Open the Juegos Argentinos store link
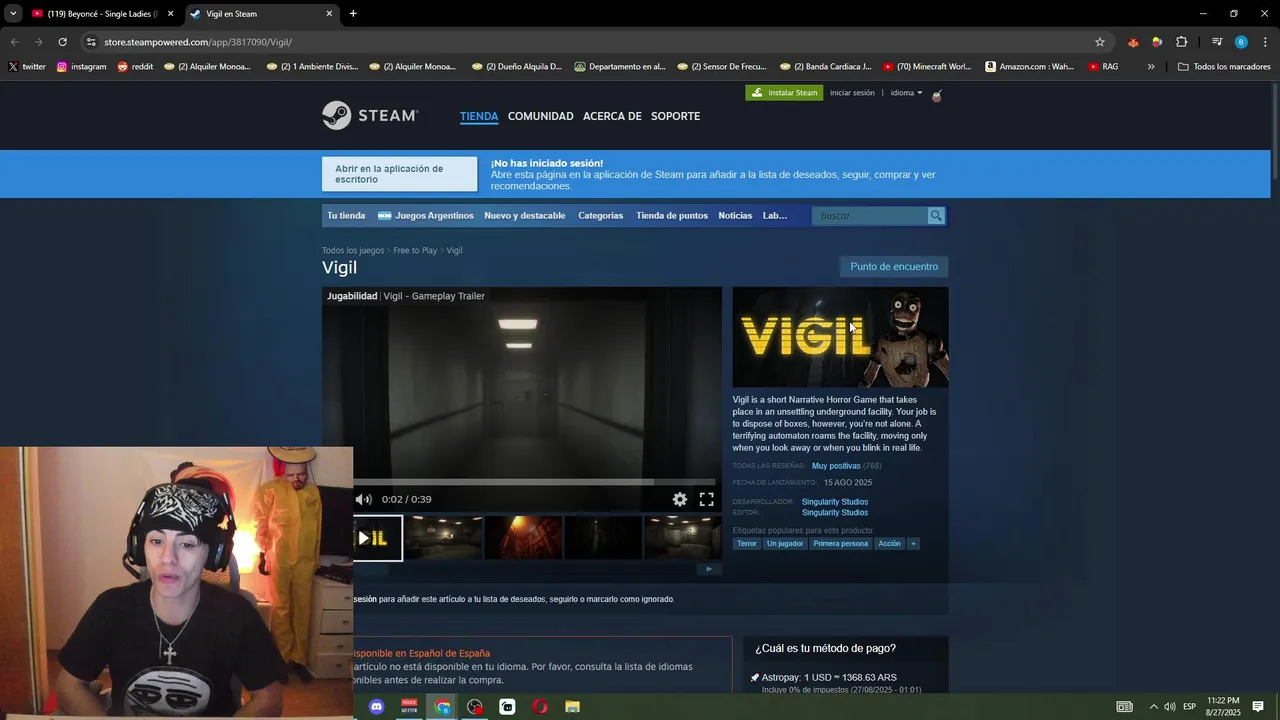1280x720 pixels. pos(425,216)
